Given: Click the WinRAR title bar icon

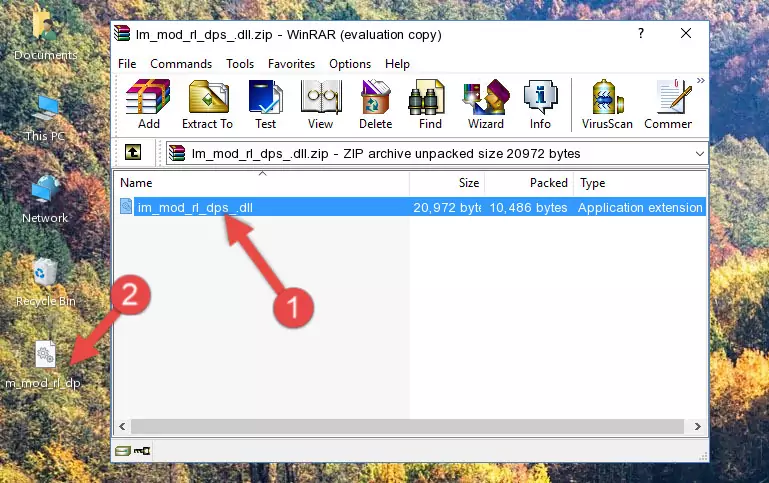Looking at the screenshot, I should coord(122,34).
